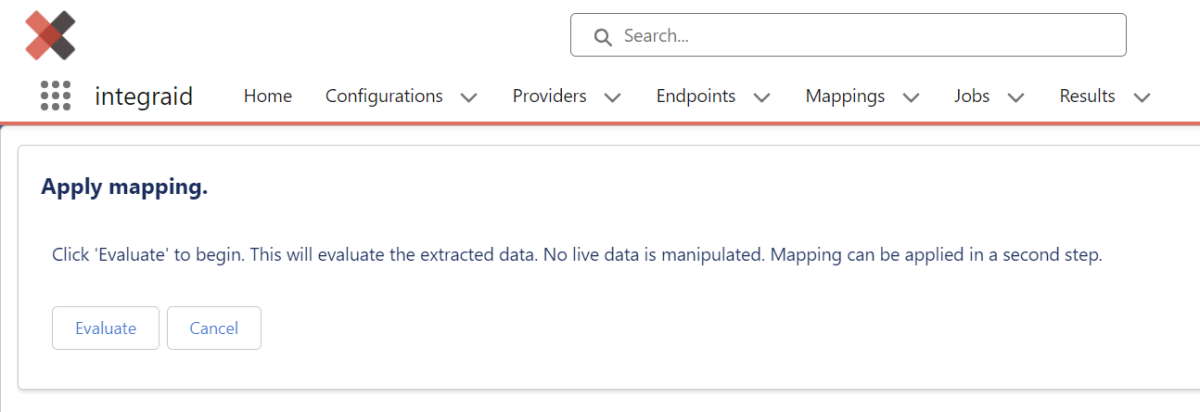The width and height of the screenshot is (1200, 412).
Task: Cancel the apply mapping dialog
Action: (214, 328)
